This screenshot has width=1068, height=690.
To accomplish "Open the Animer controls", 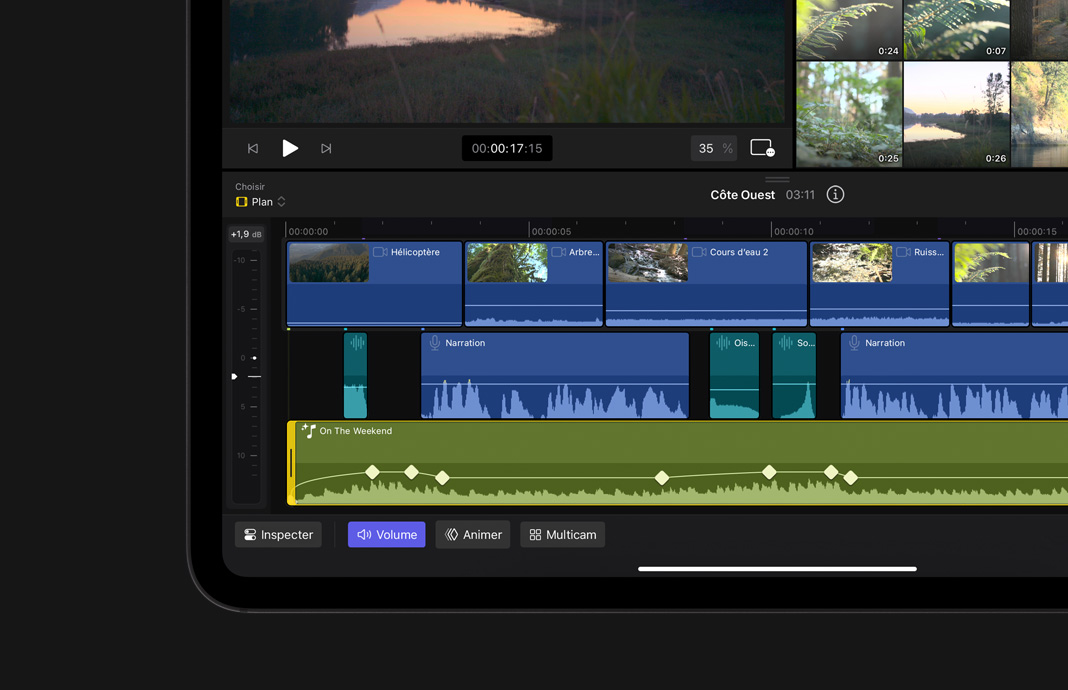I will click(473, 534).
